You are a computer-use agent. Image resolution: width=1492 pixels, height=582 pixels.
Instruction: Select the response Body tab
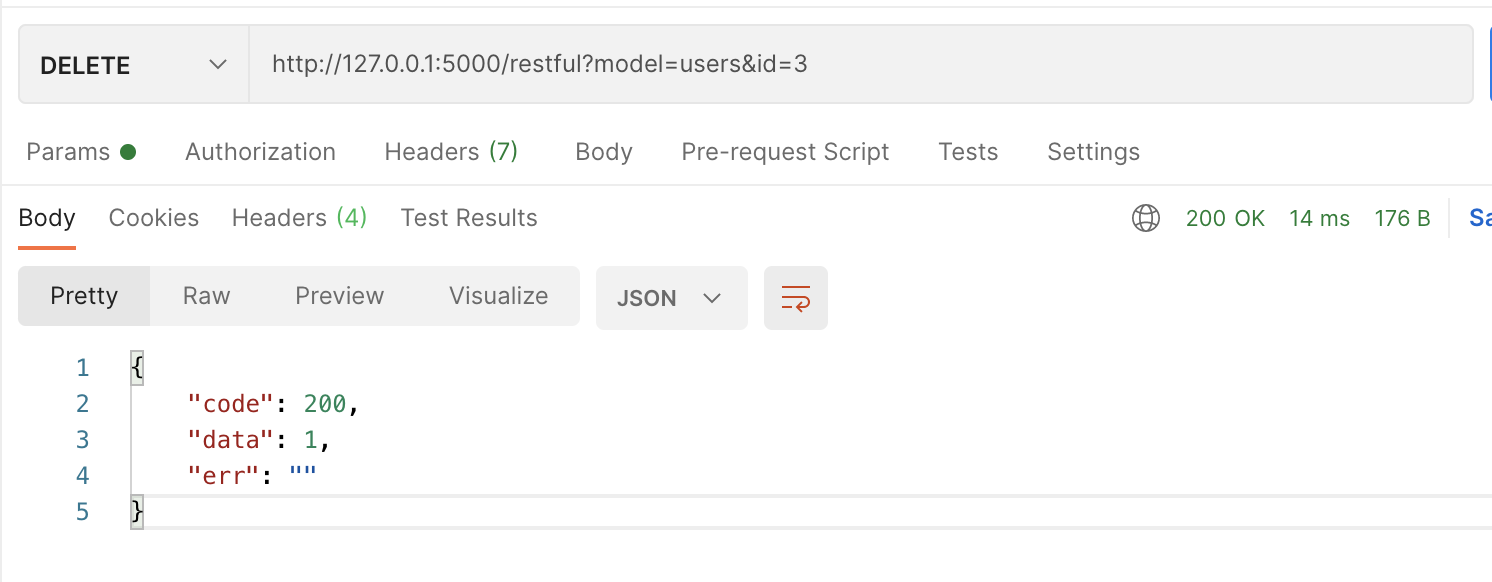pyautogui.click(x=47, y=218)
